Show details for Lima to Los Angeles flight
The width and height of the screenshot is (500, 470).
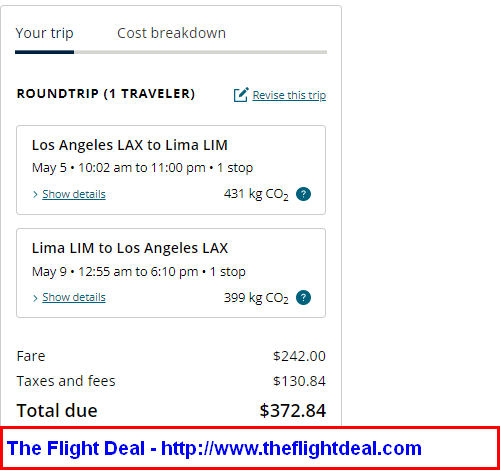[74, 297]
